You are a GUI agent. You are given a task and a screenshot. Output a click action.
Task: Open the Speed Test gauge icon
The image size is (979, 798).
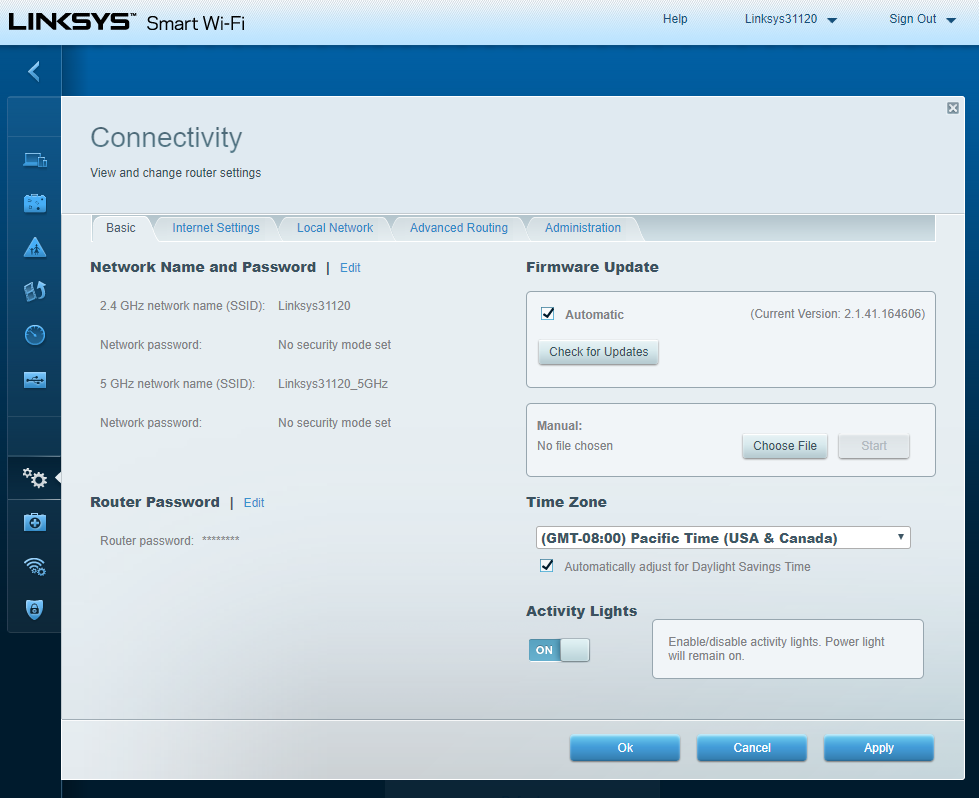click(35, 335)
